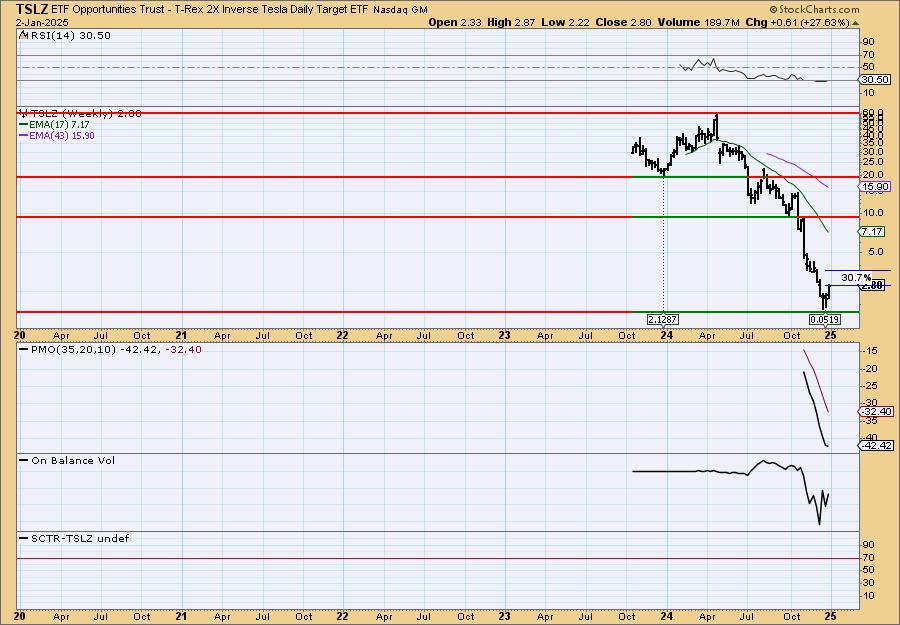Click the purple EMA(43) legend line marker

click(23, 136)
